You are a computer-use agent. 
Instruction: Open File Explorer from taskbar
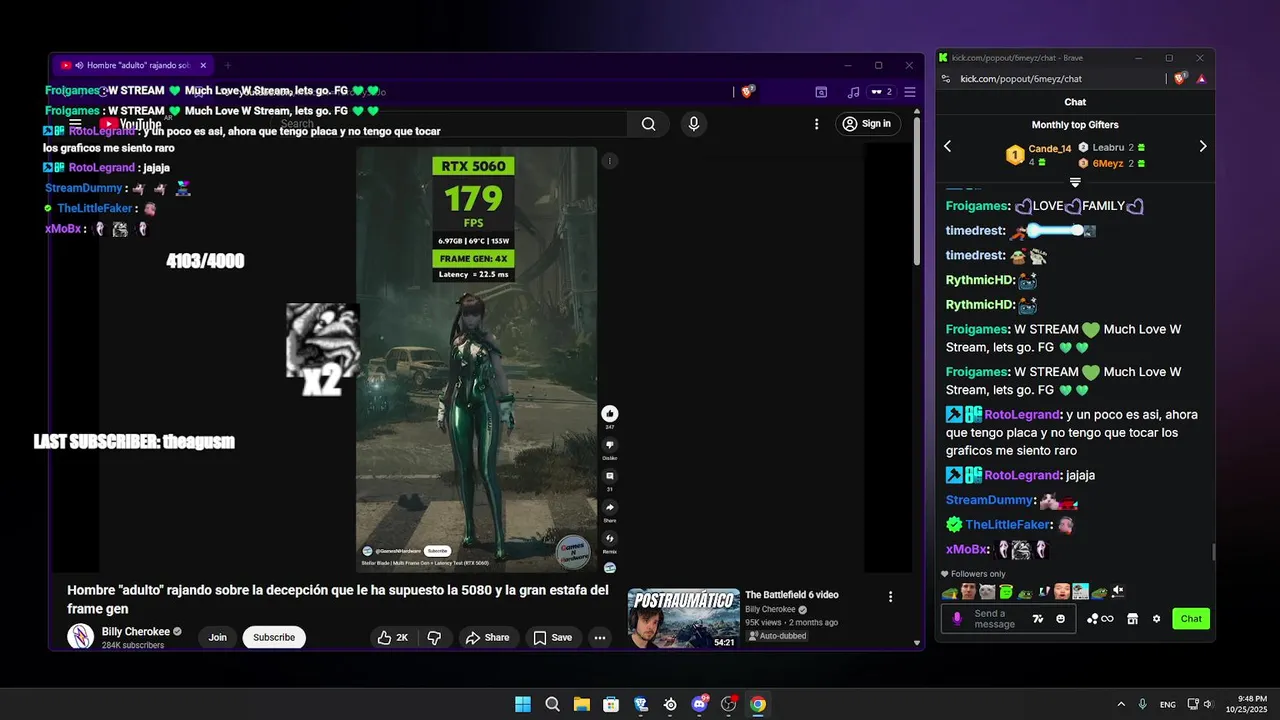click(581, 704)
